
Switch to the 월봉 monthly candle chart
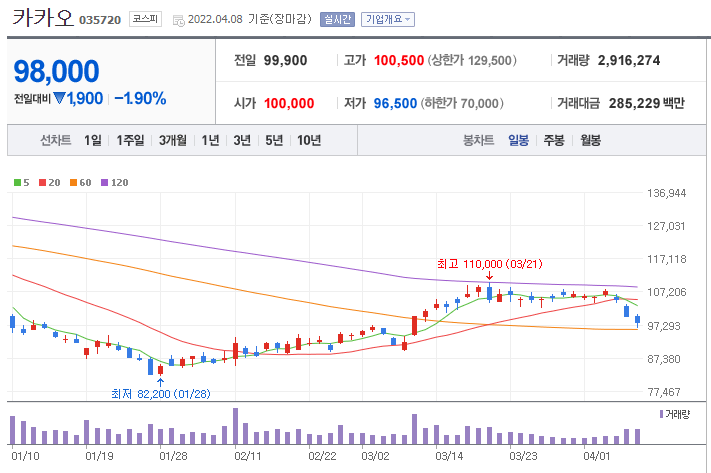coord(590,141)
